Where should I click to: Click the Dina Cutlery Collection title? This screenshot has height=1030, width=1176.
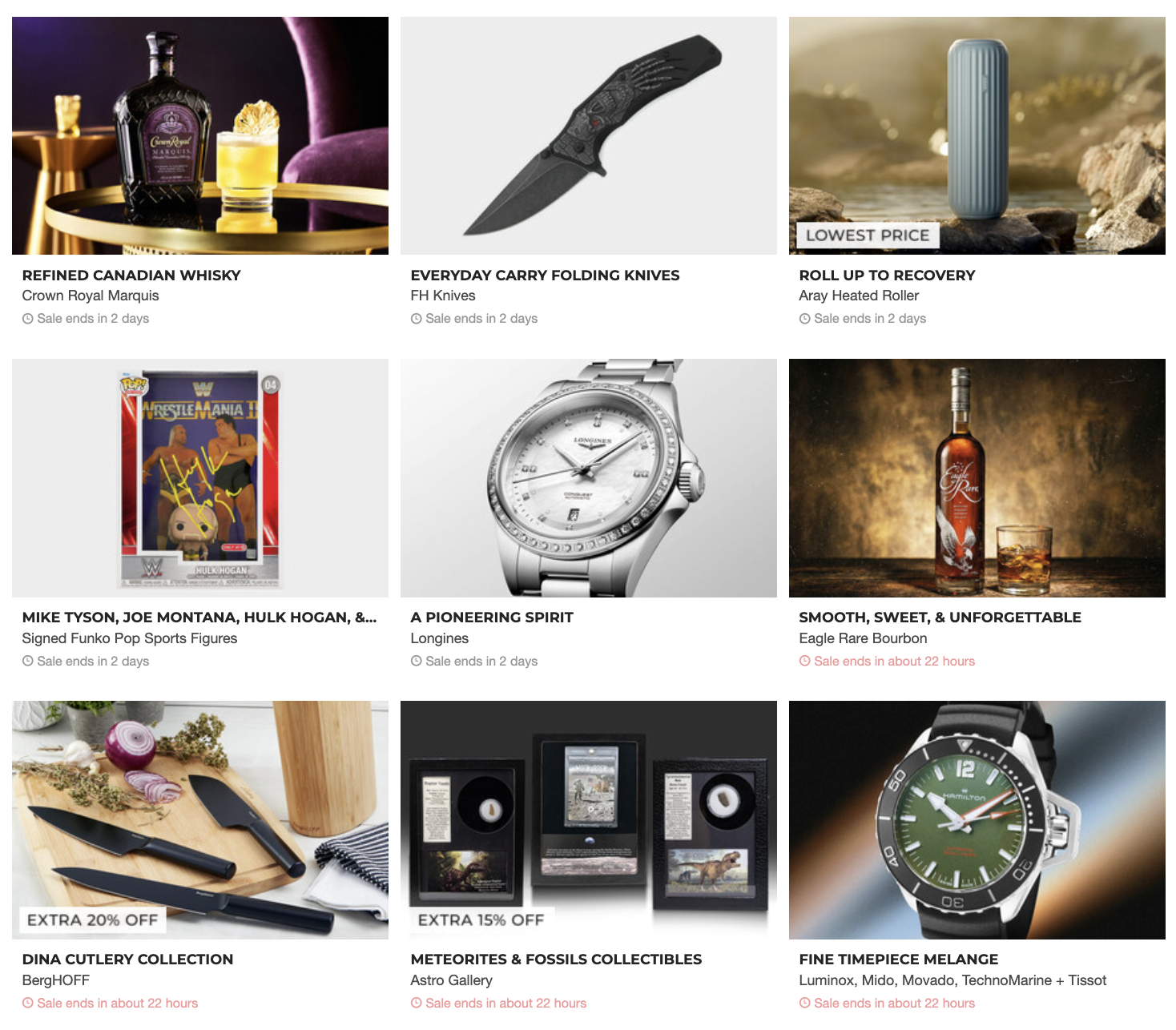tap(127, 960)
